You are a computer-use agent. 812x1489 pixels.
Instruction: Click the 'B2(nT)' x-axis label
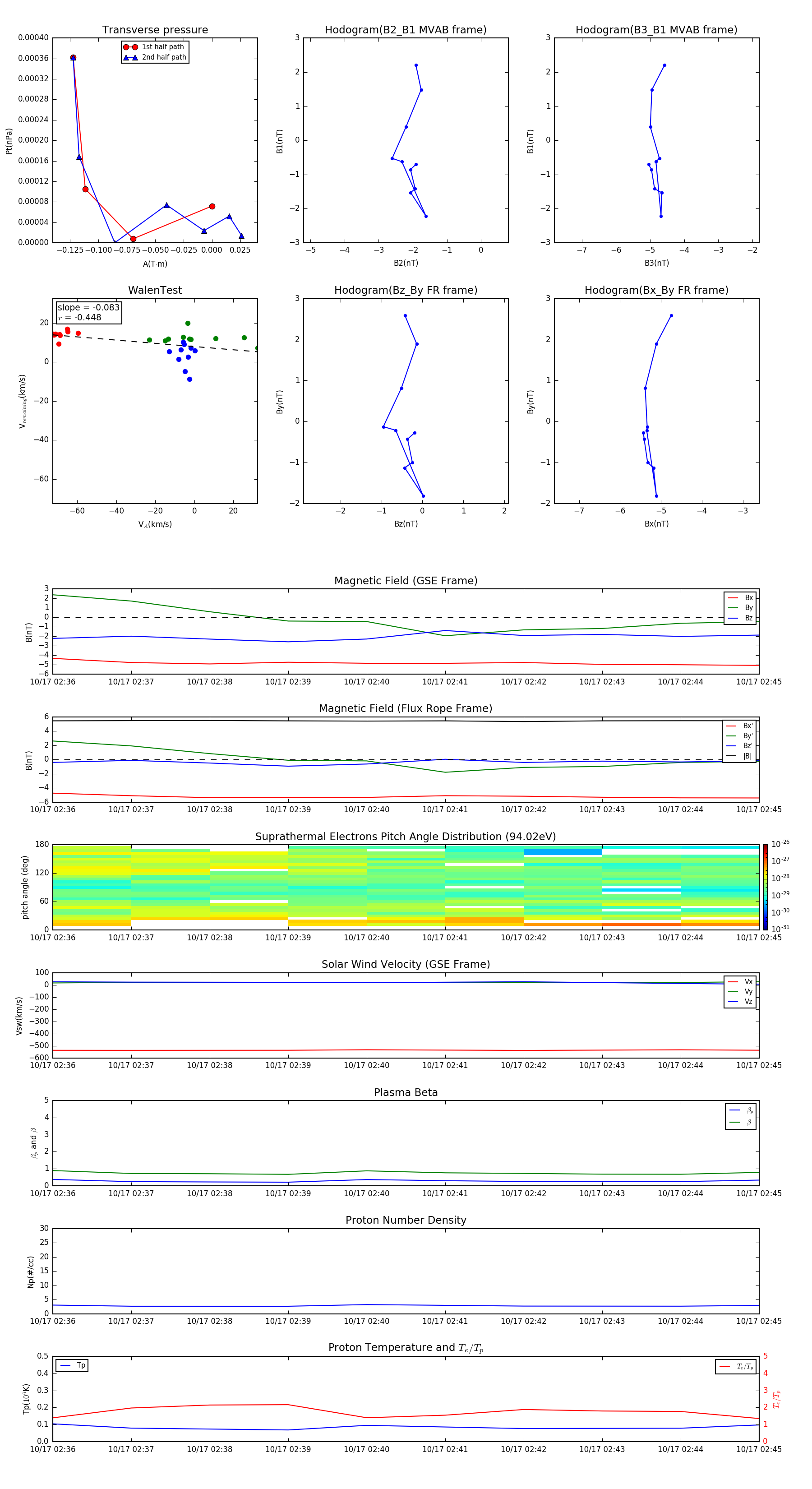click(x=406, y=263)
